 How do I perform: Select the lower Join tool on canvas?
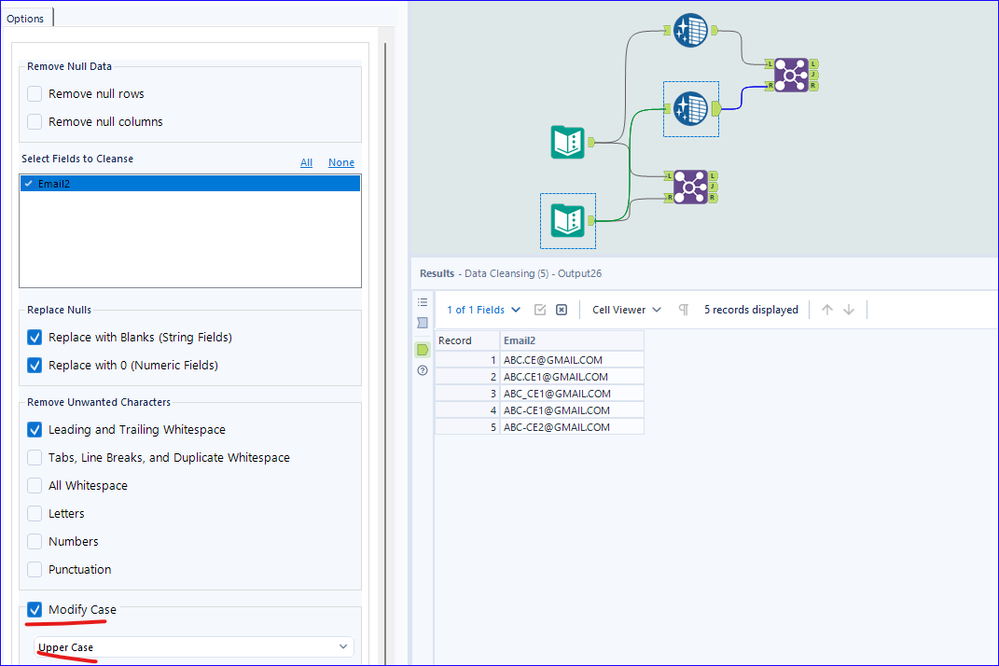690,186
